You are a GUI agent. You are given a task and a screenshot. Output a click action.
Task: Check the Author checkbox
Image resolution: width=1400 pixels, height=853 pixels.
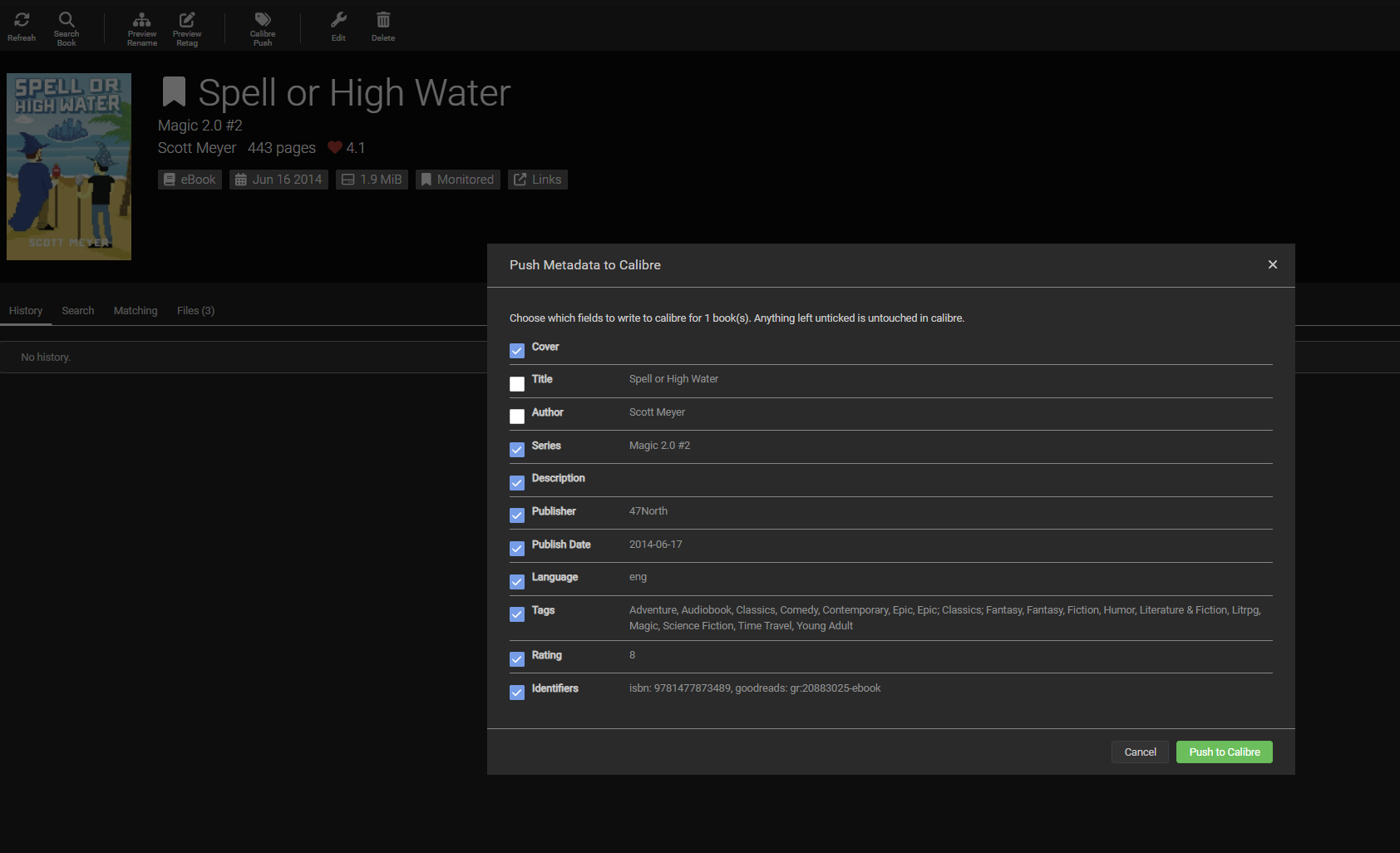point(517,417)
